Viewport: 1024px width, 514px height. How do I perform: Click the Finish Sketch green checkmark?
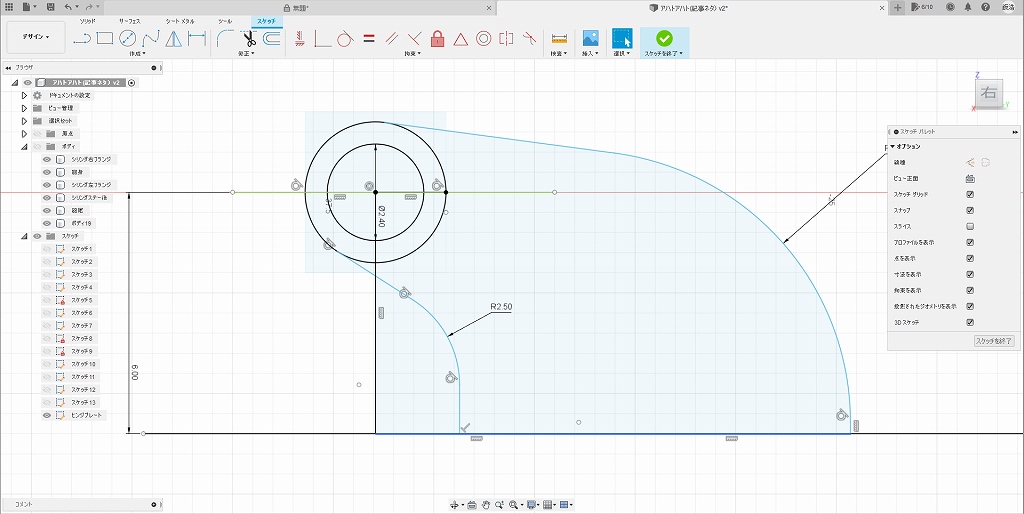click(664, 39)
